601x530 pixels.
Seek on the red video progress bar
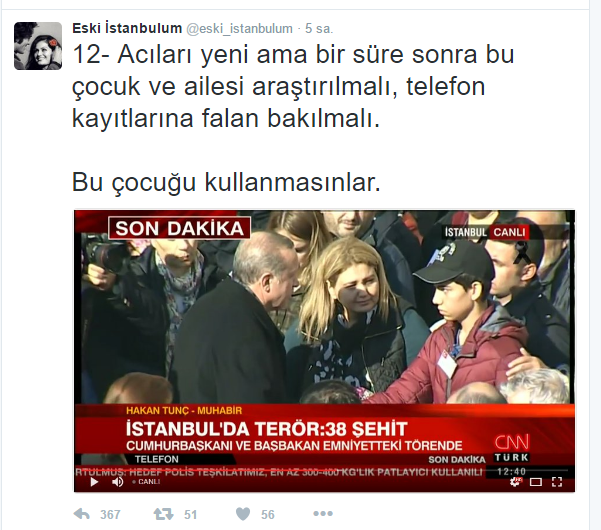point(324,469)
